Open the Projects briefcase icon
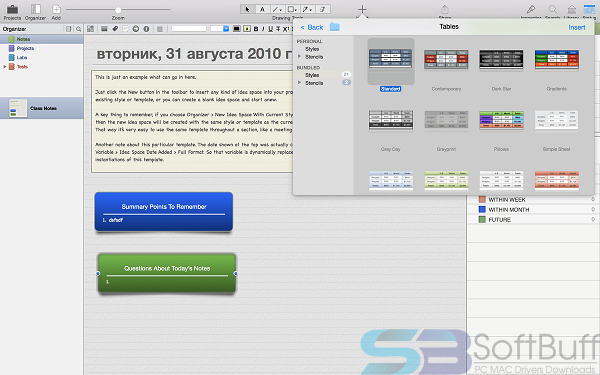600x375 pixels. [12, 9]
